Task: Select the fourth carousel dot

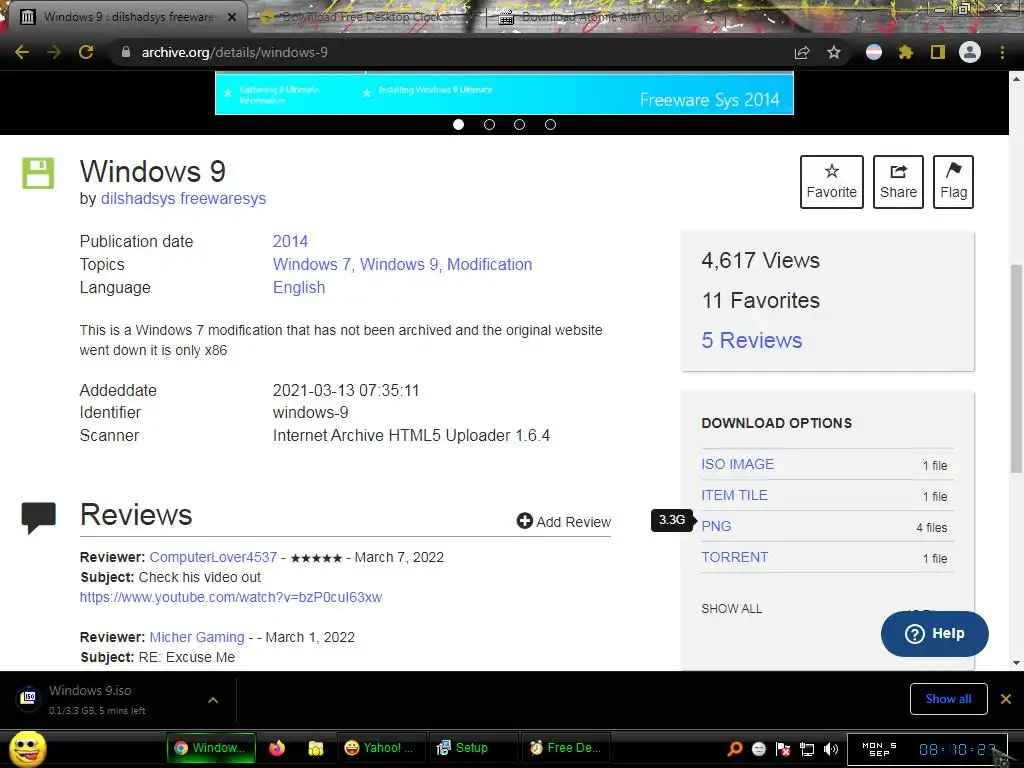Action: [x=551, y=124]
